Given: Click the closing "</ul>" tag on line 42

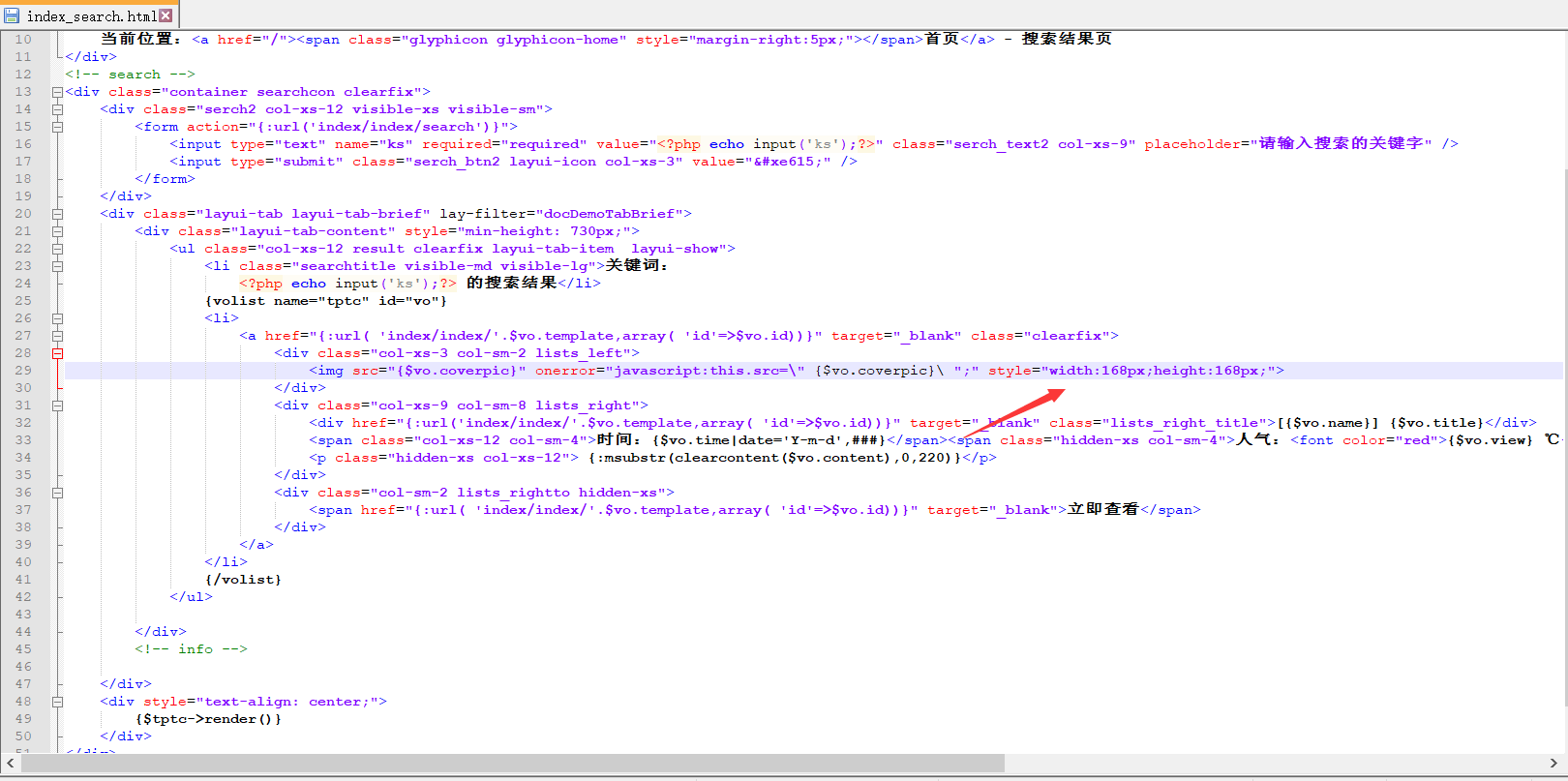Looking at the screenshot, I should (191, 597).
